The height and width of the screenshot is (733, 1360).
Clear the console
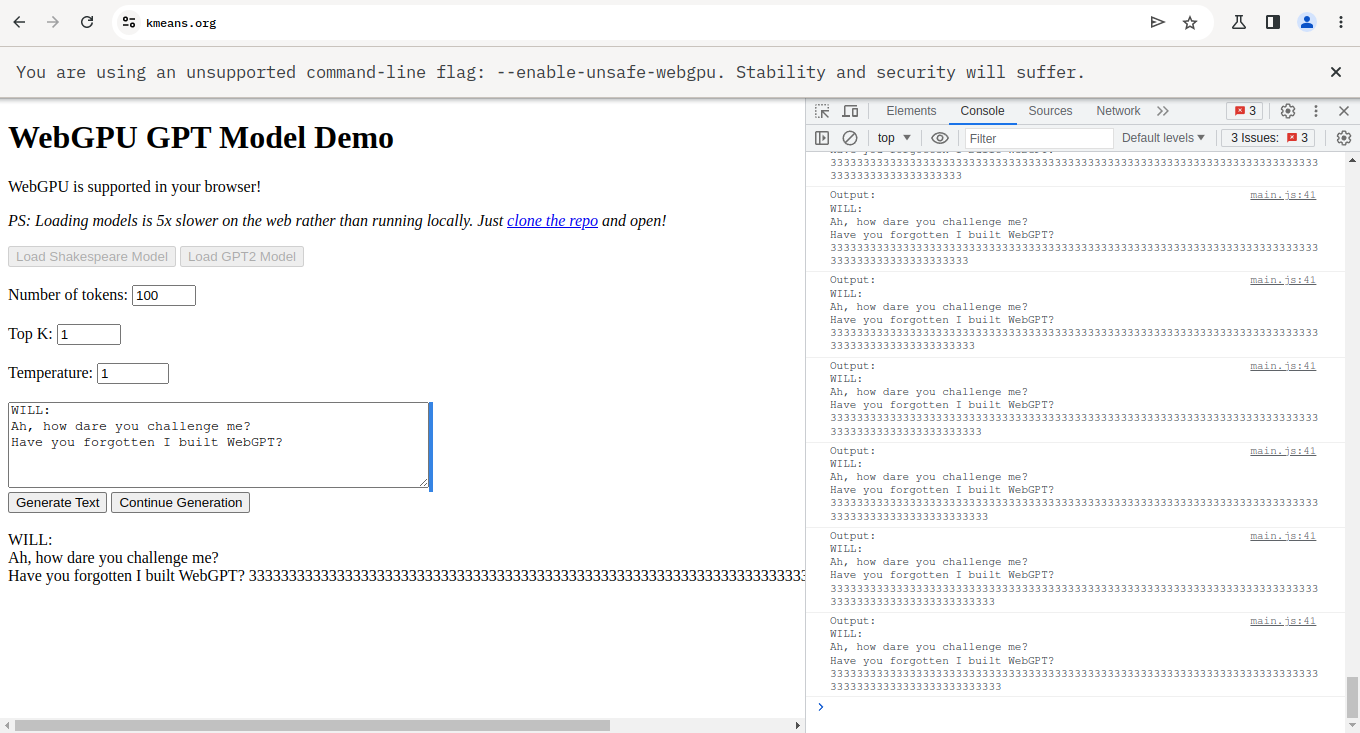850,138
